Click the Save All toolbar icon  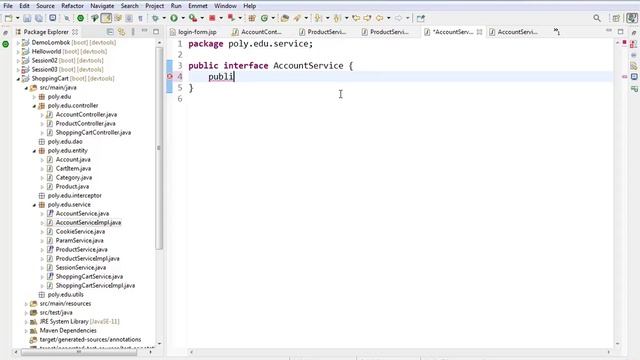tap(39, 18)
